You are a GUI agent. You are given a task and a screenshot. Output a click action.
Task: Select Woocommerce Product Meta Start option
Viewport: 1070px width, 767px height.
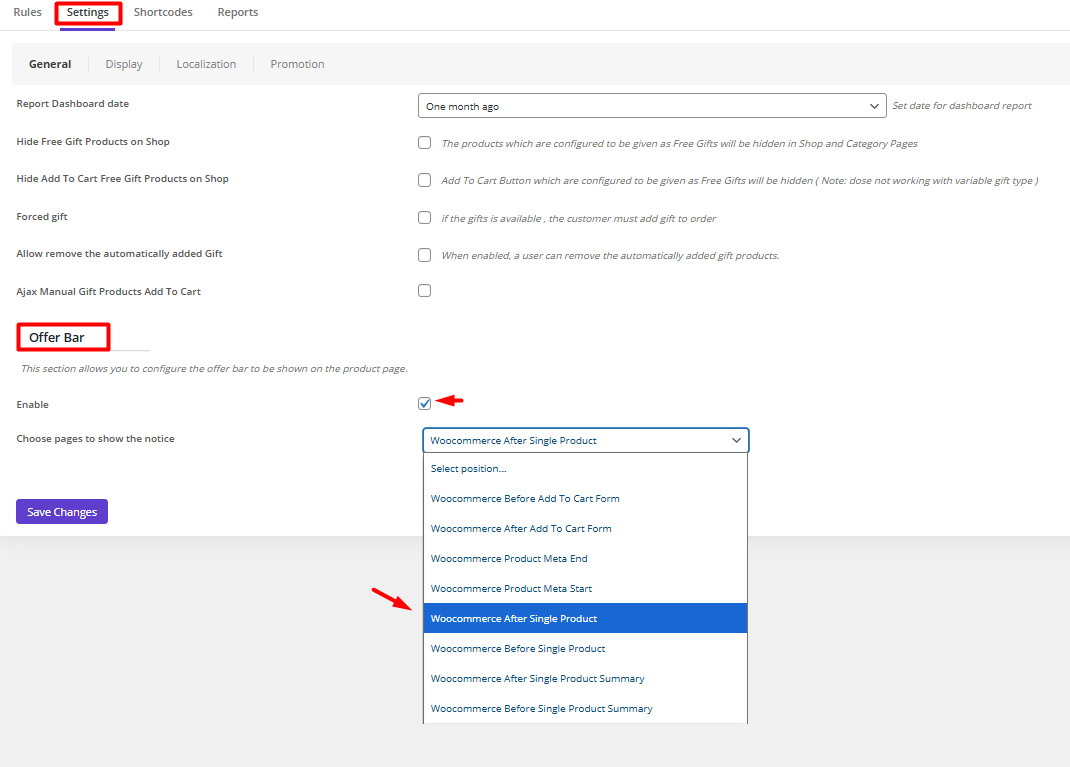pos(585,589)
